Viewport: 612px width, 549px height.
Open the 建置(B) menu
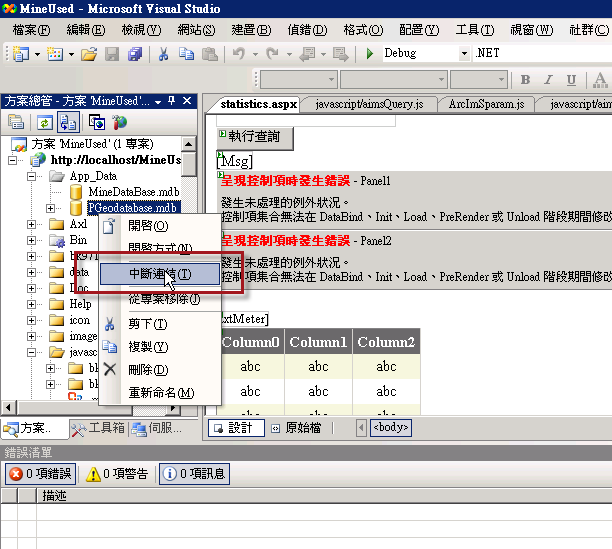coord(251,30)
